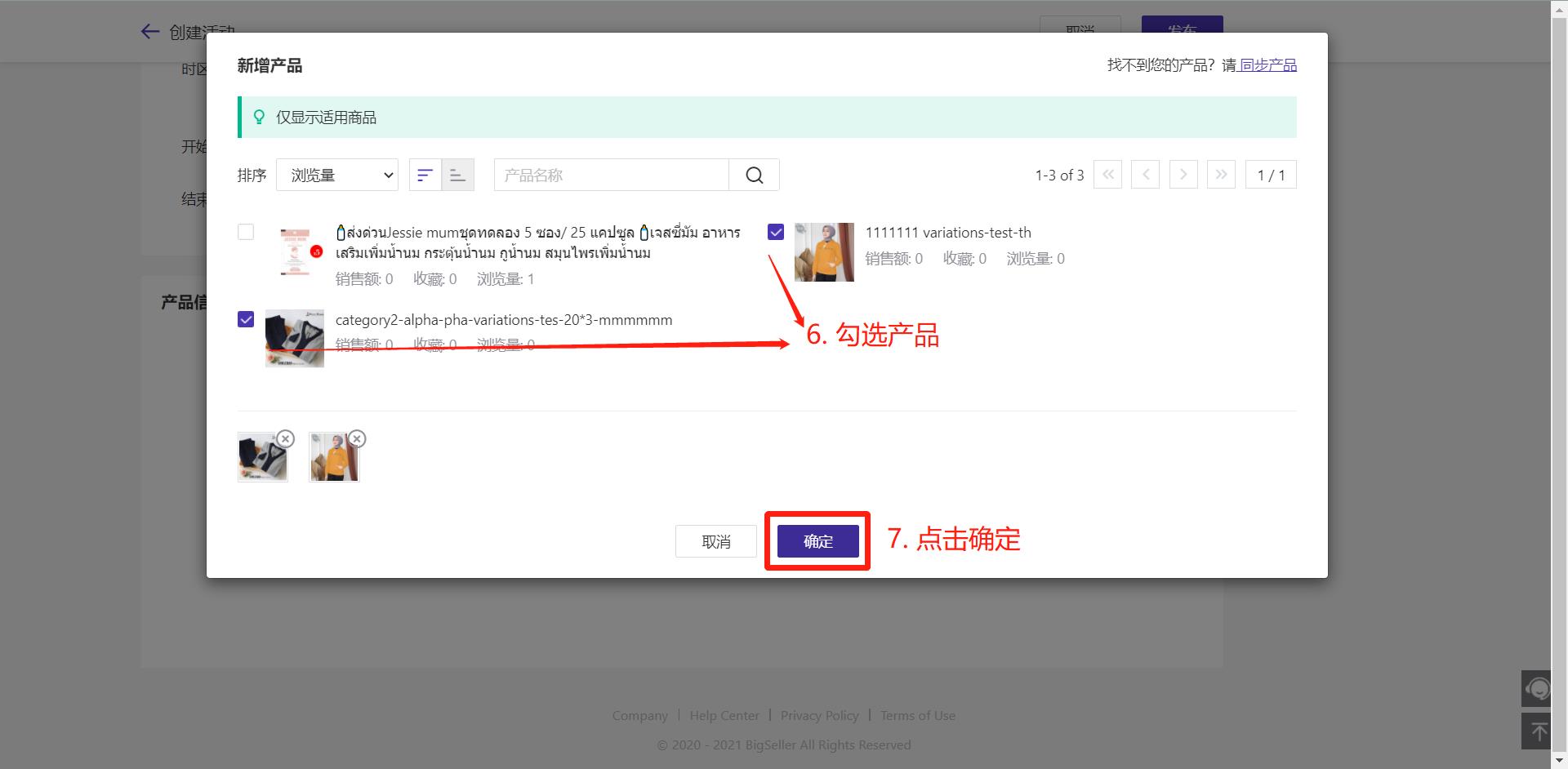Screen dimensions: 1568x769
Task: Check the Jessie mum product checkbox
Action: 246,232
